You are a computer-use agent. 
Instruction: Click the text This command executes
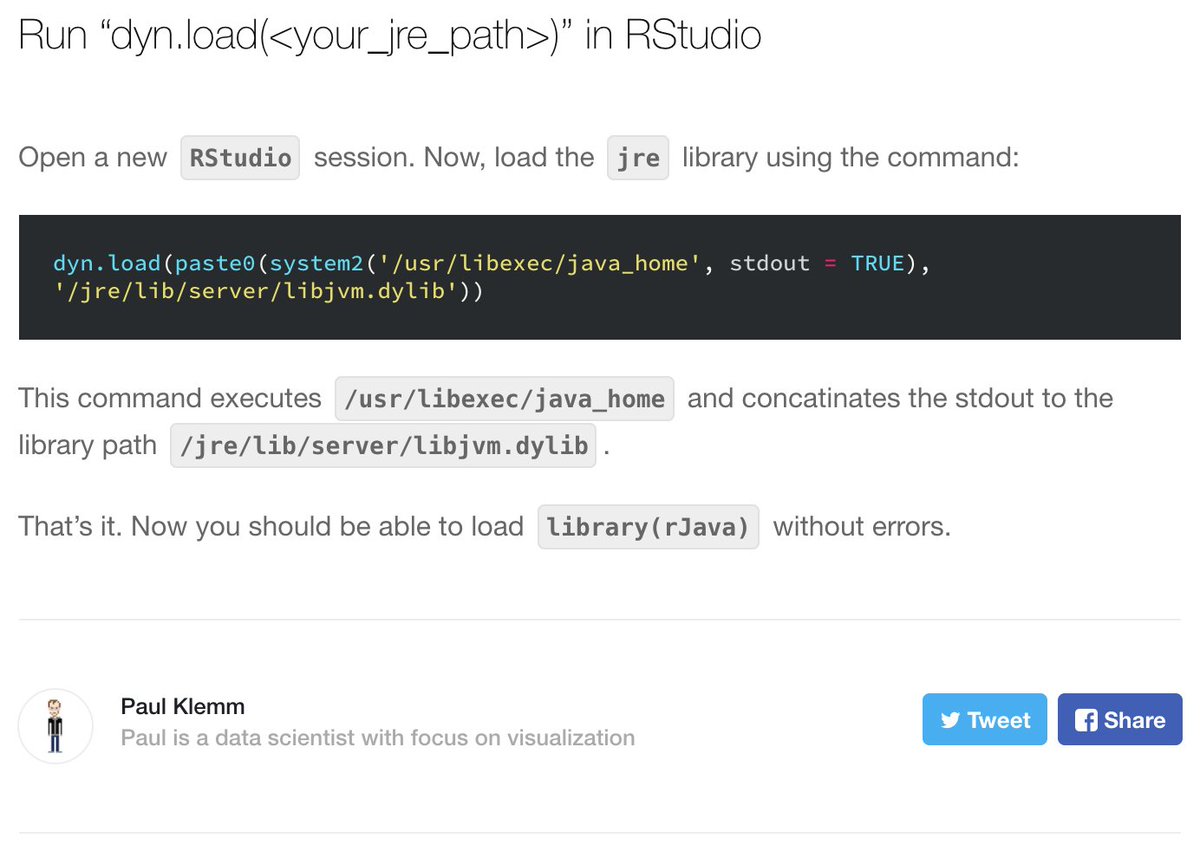coord(170,398)
